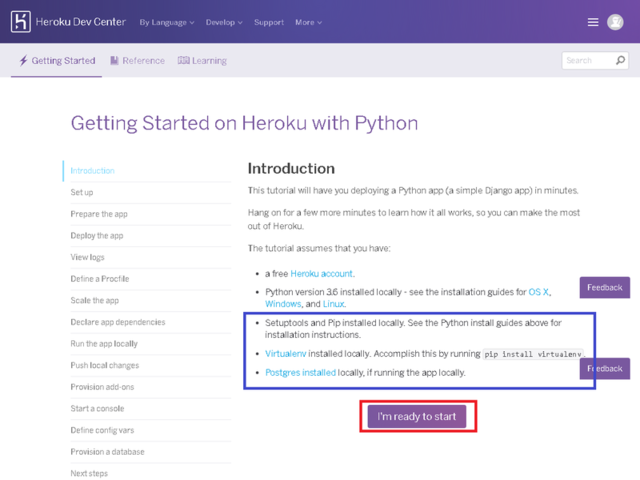The image size is (640, 480).
Task: Open the Windows installation guide link
Action: [x=283, y=304]
